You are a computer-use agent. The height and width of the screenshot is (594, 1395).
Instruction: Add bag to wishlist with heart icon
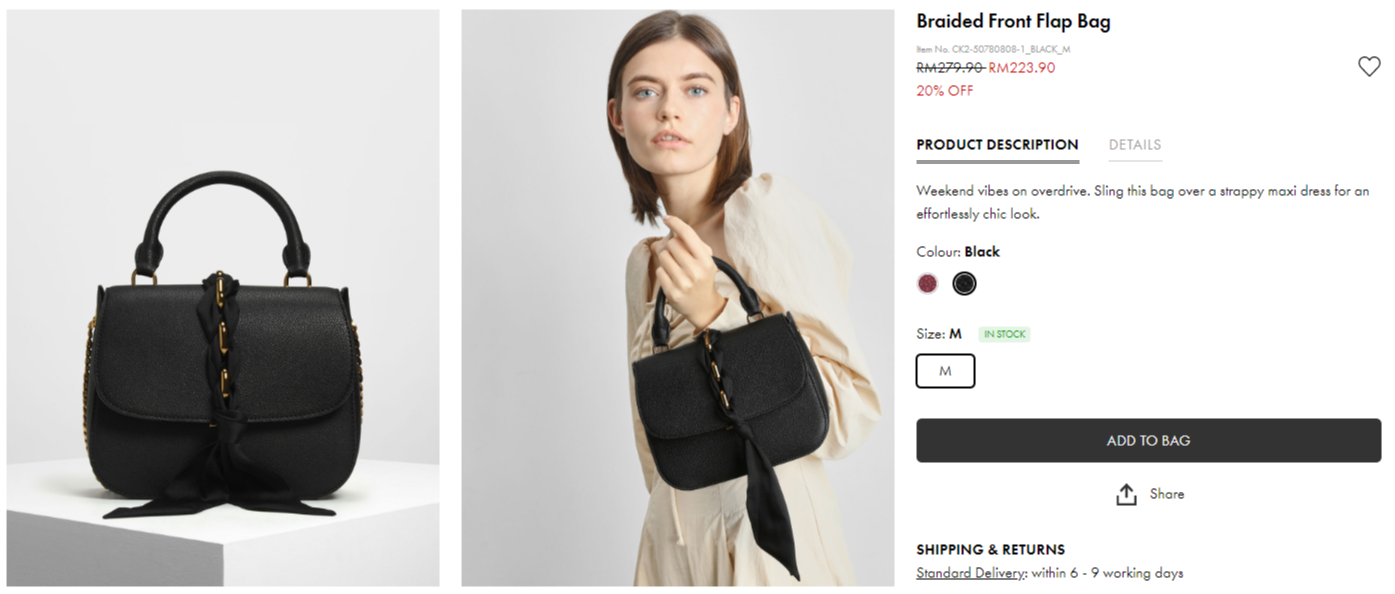coord(1368,67)
